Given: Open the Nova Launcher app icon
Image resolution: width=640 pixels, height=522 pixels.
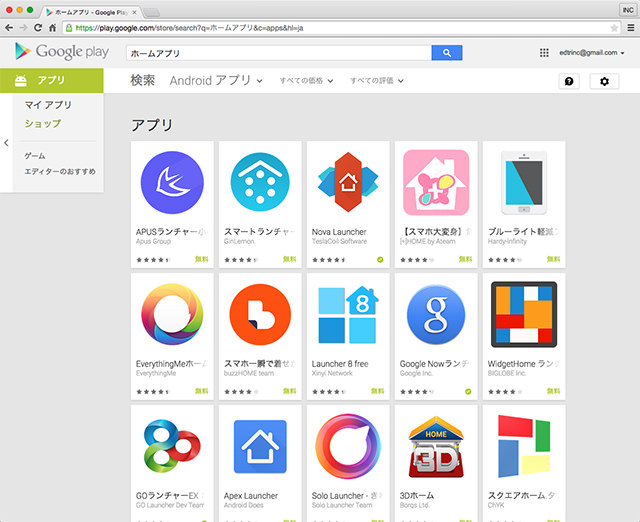Looking at the screenshot, I should 348,182.
